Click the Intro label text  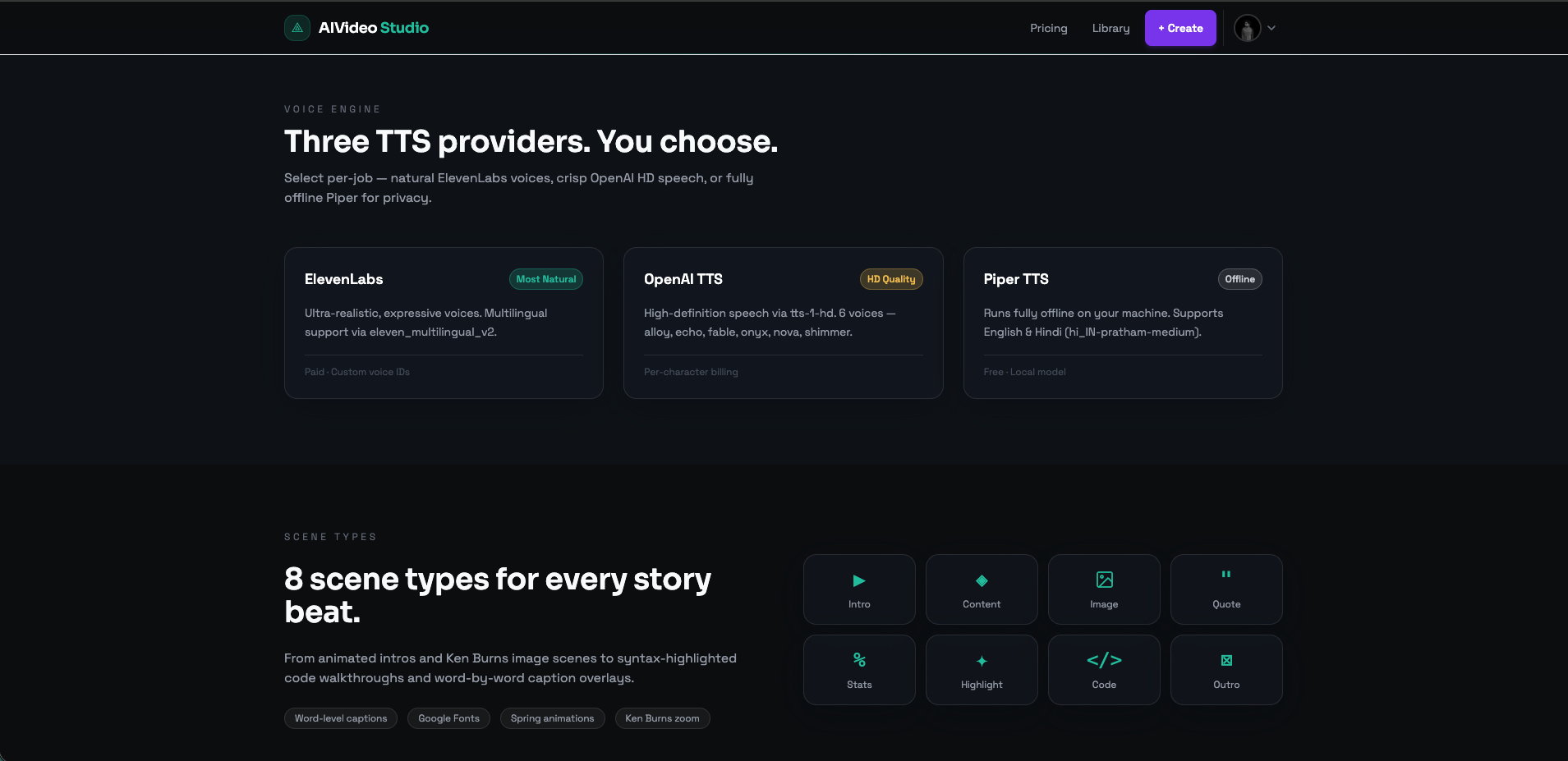click(859, 604)
